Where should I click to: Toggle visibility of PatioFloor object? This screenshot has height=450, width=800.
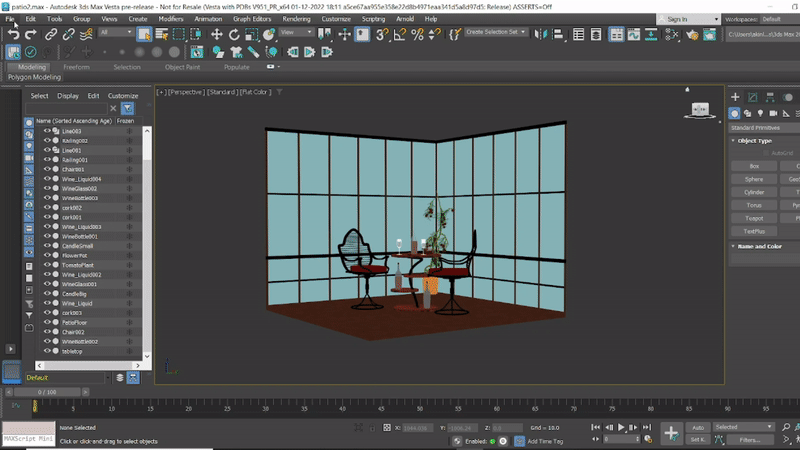(47, 322)
